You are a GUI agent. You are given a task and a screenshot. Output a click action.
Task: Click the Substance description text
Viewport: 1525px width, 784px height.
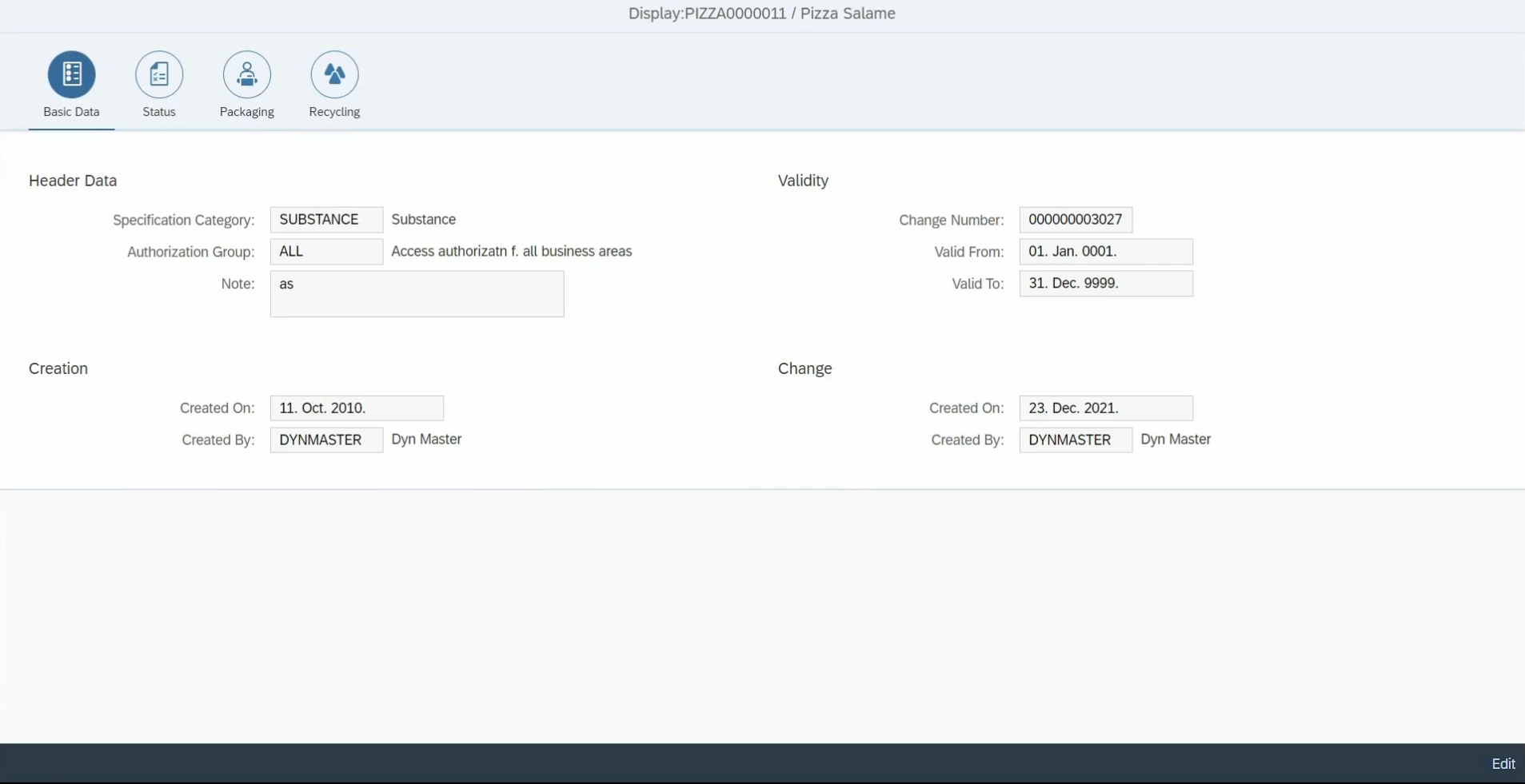(423, 219)
